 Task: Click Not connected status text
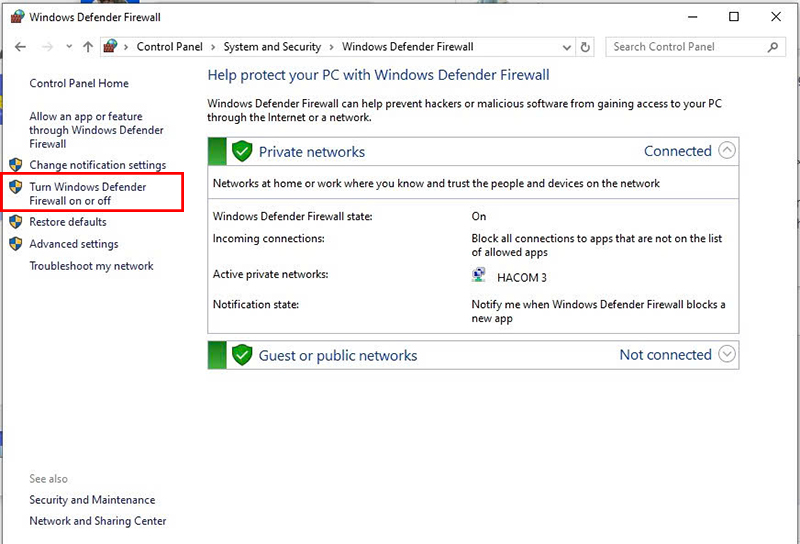click(x=665, y=355)
